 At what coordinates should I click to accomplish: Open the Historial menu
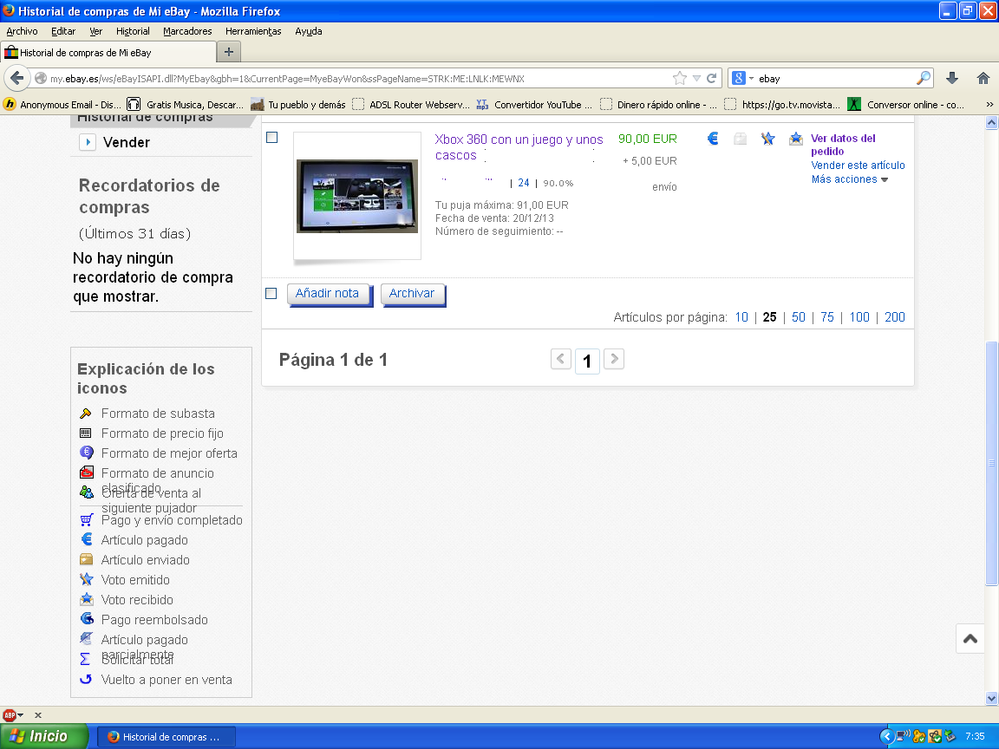click(x=133, y=31)
